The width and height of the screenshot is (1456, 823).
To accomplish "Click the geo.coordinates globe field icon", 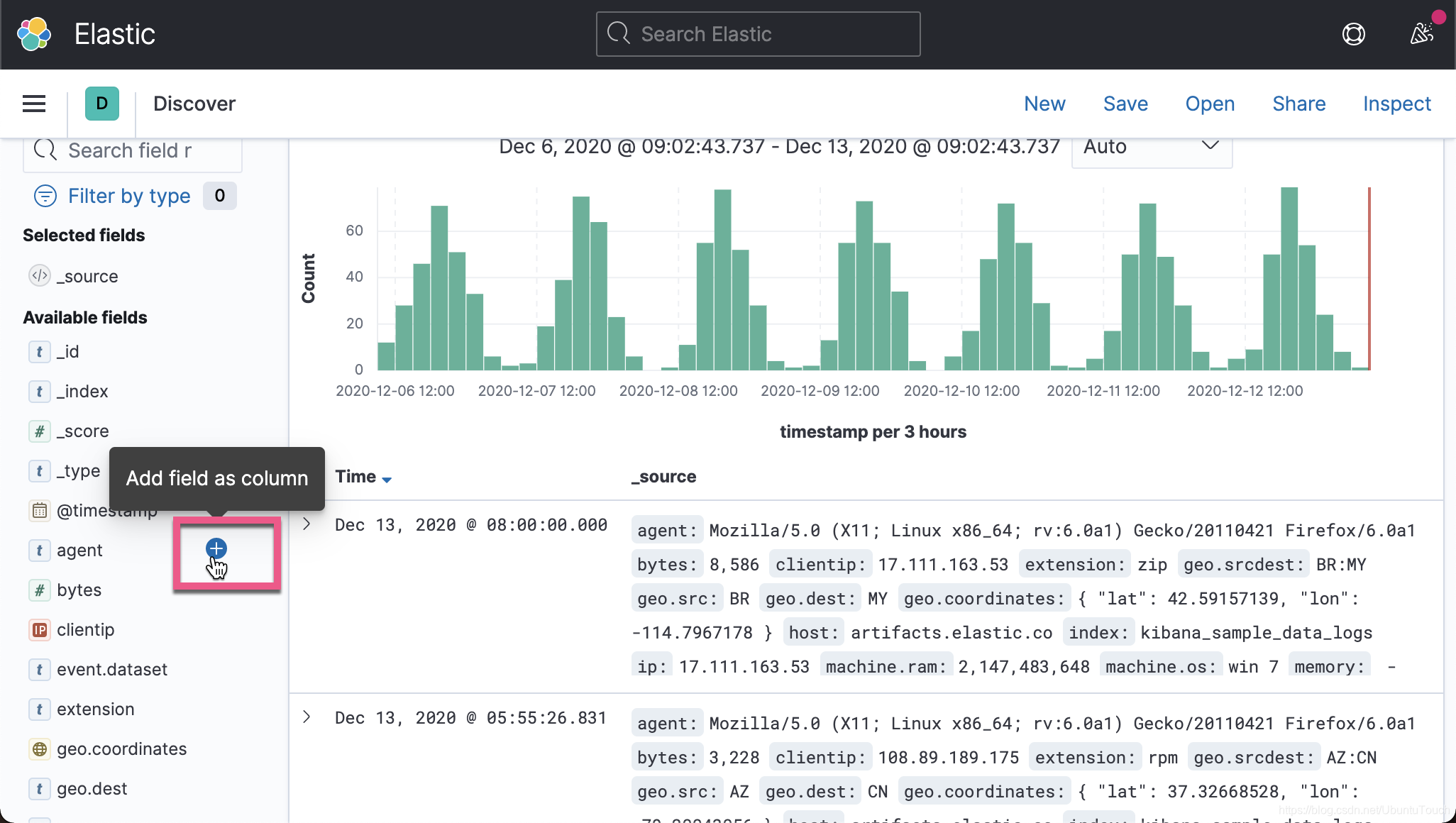I will pyautogui.click(x=40, y=749).
